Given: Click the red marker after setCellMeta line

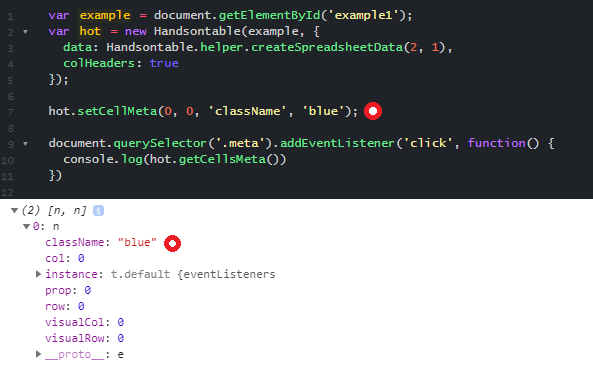Looking at the screenshot, I should tap(373, 111).
